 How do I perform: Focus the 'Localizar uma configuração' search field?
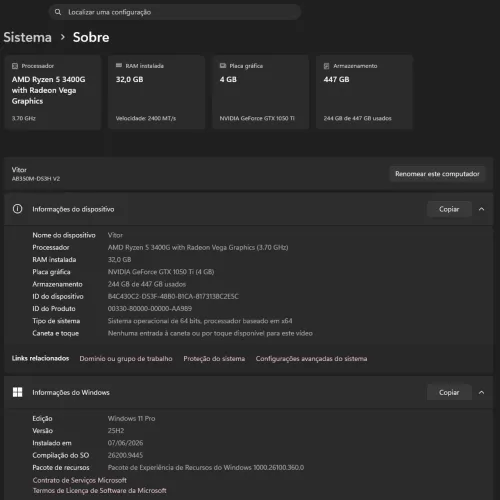point(175,12)
